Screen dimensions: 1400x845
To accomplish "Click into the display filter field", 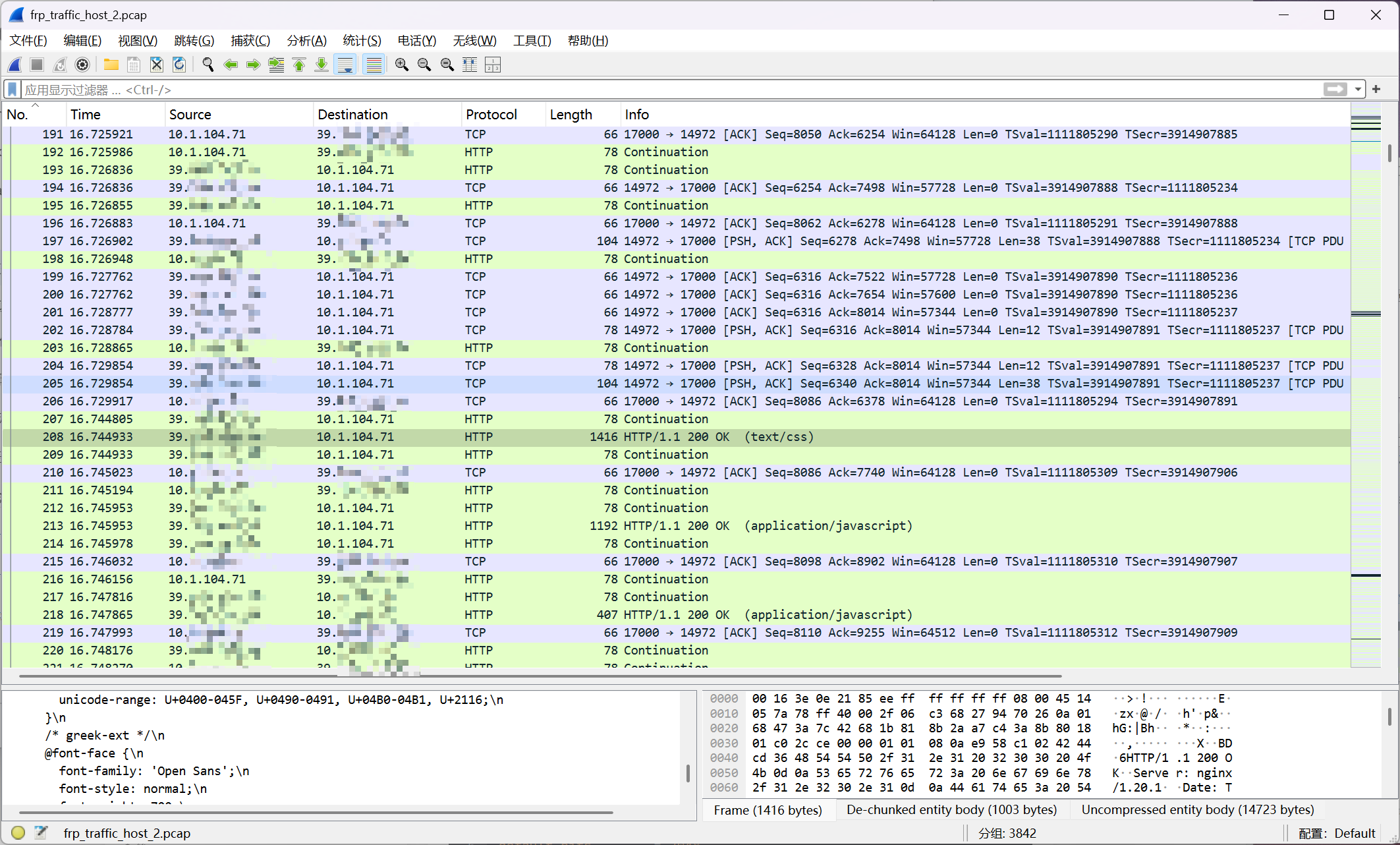I will 672,89.
